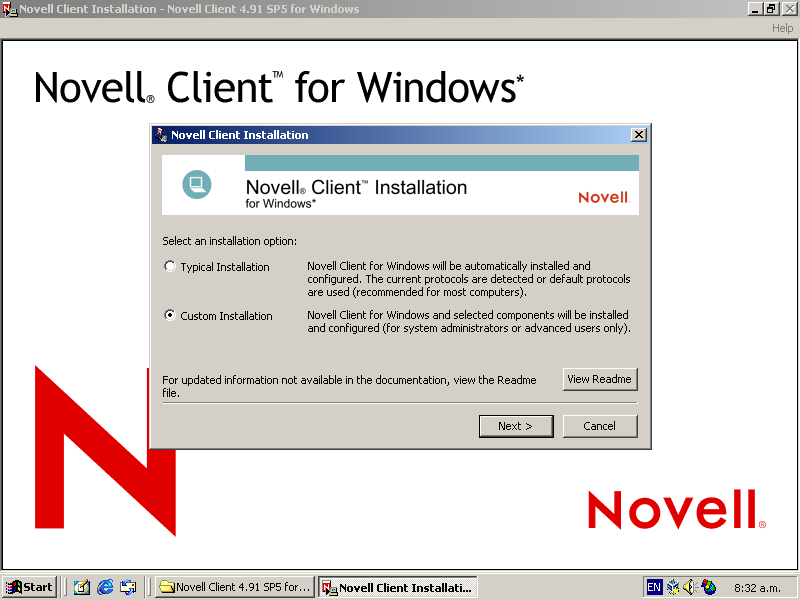Close the Novell Client Installation dialog
The height and width of the screenshot is (600, 800).
[638, 135]
